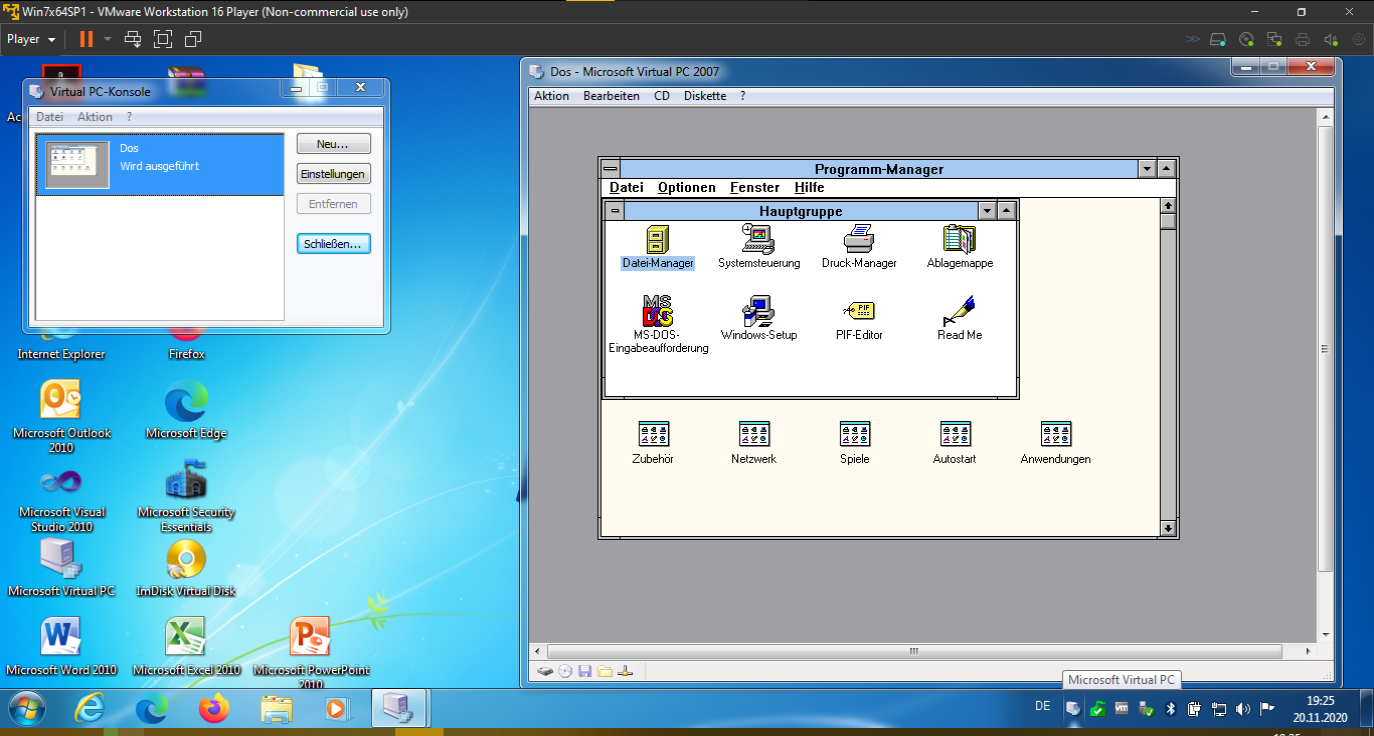Screen dimensions: 1374x736
Task: Click shared folder icon in Virtual PC status bar
Action: [x=605, y=672]
